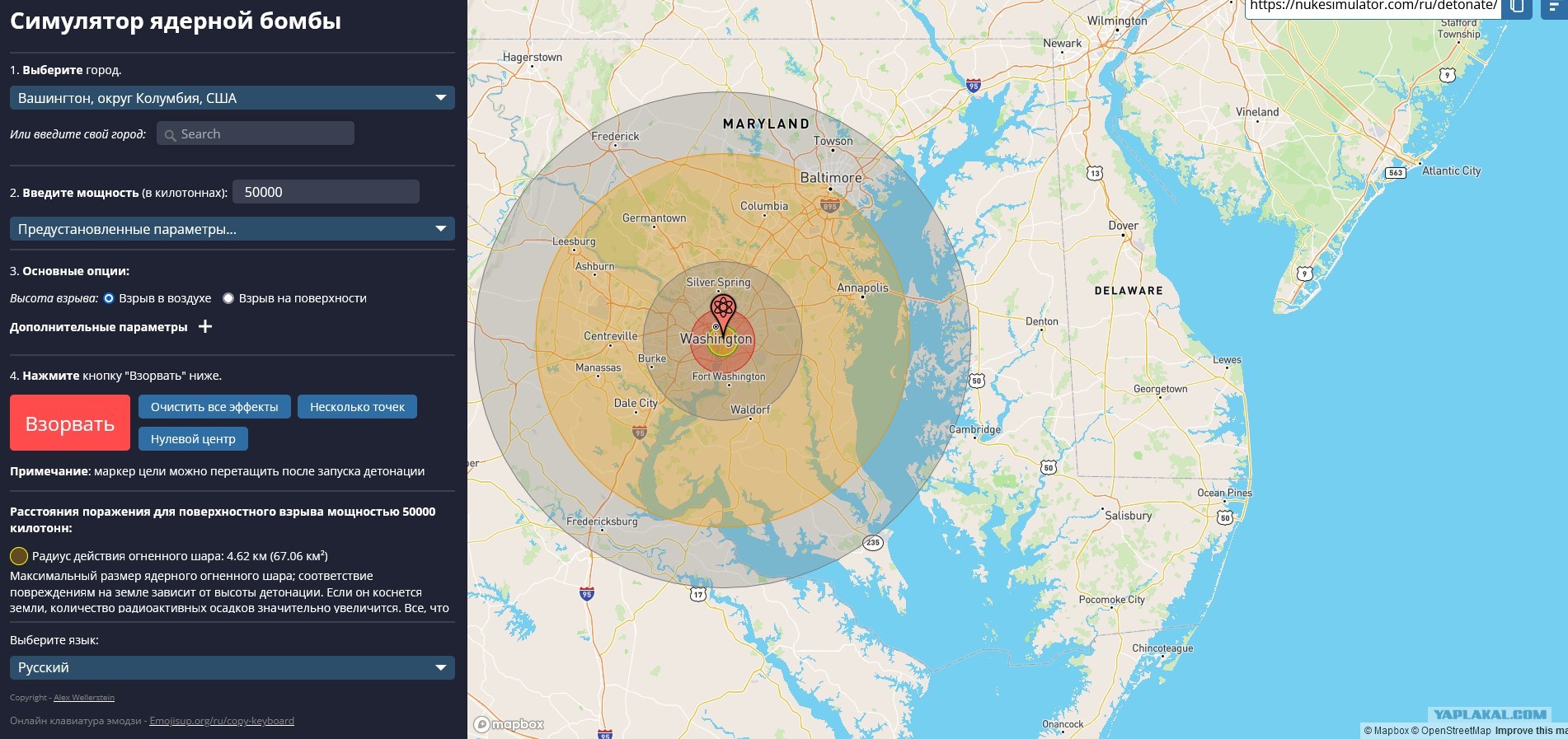Click the Cambridge label on the map

click(974, 429)
